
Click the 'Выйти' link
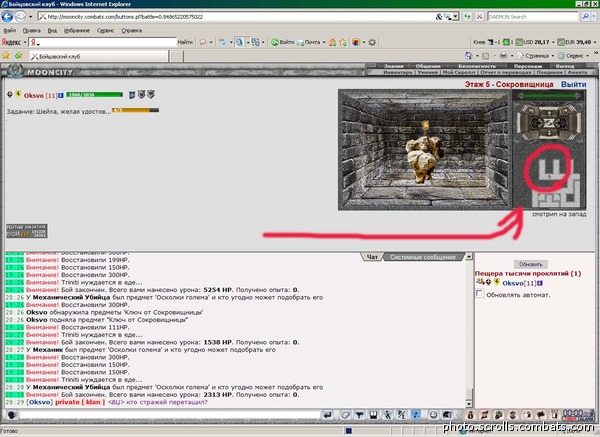(573, 84)
